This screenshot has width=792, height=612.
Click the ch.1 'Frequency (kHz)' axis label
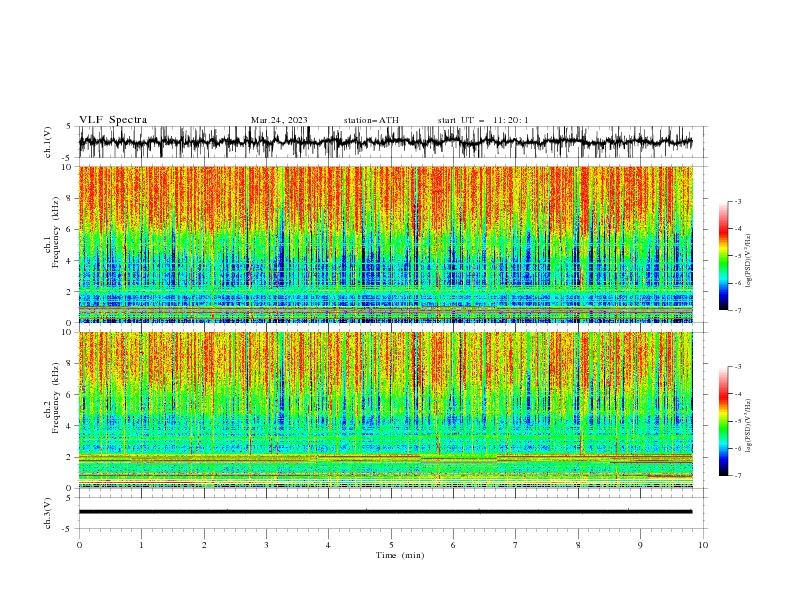(x=56, y=232)
